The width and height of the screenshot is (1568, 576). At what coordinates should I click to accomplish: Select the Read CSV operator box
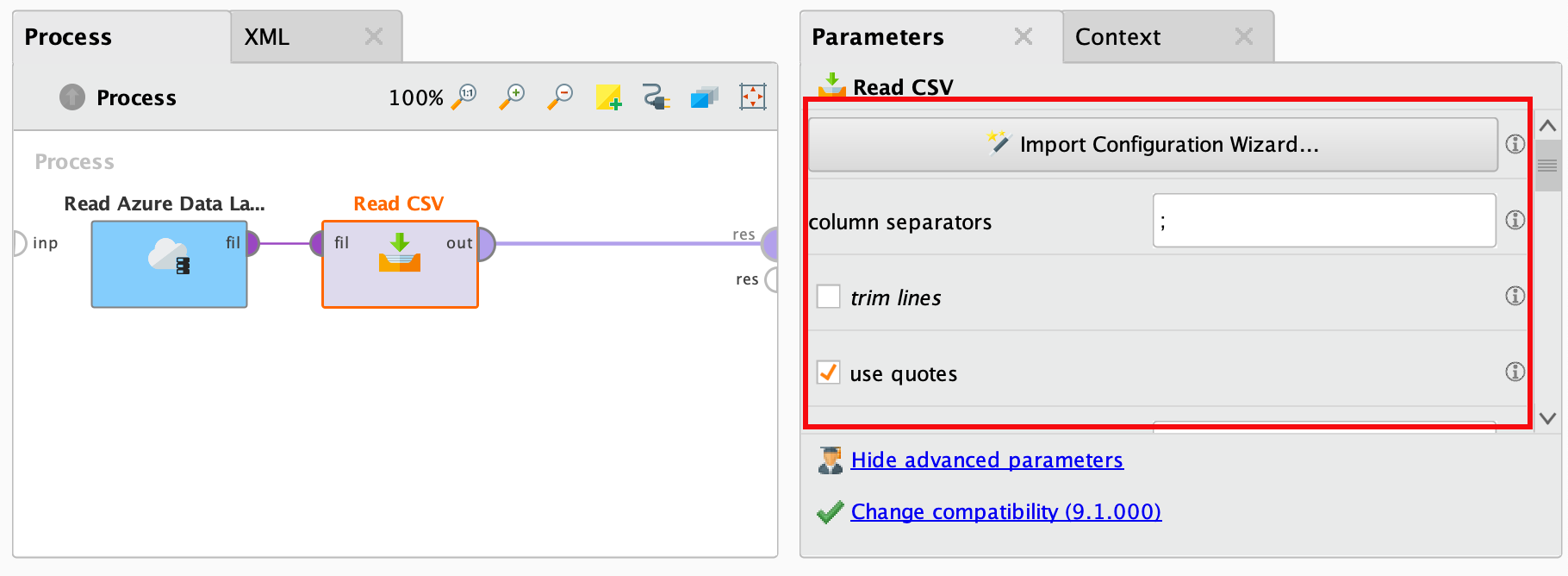coord(400,264)
